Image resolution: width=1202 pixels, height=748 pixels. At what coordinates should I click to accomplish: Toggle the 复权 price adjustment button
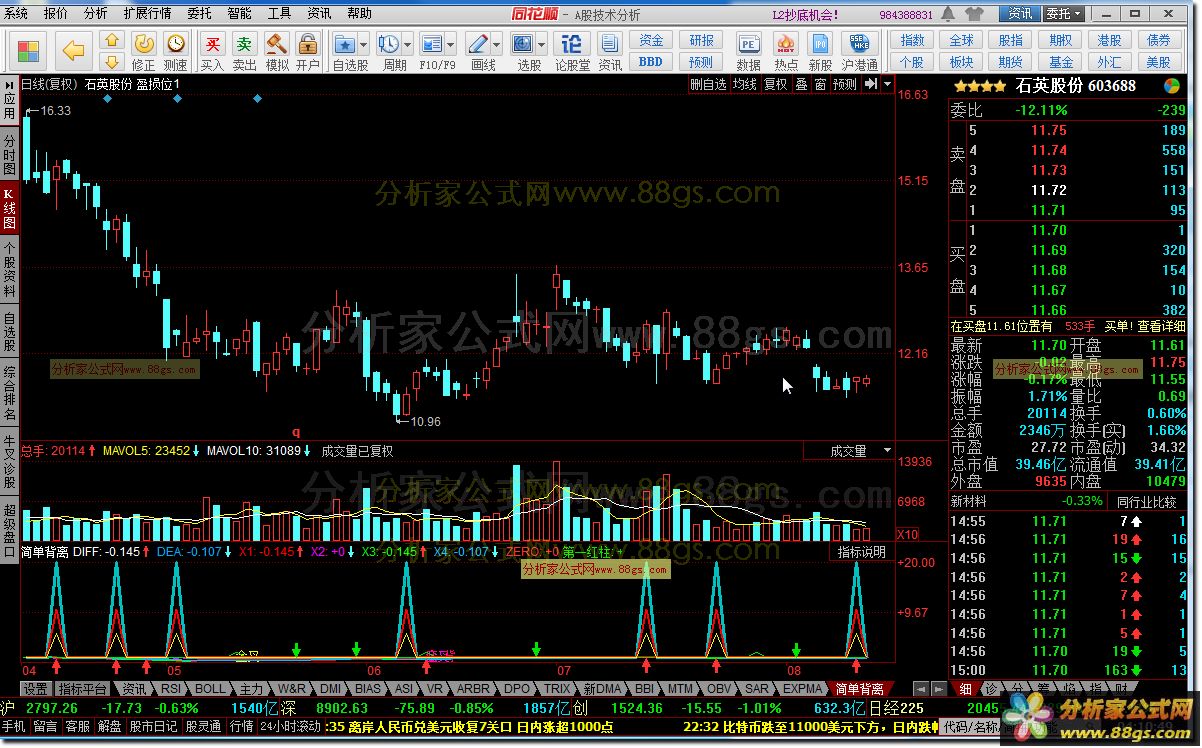(776, 85)
